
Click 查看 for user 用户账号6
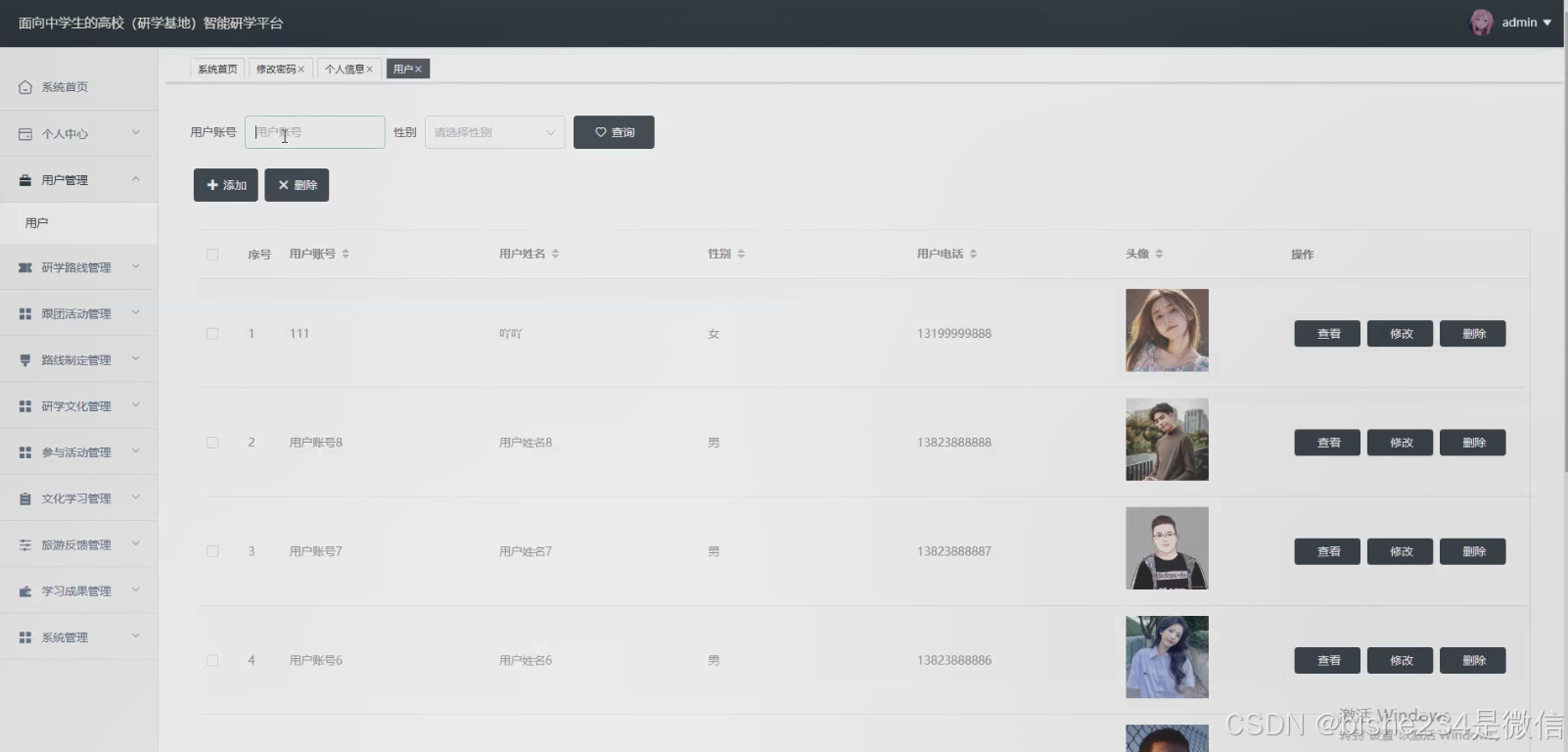[x=1327, y=661]
